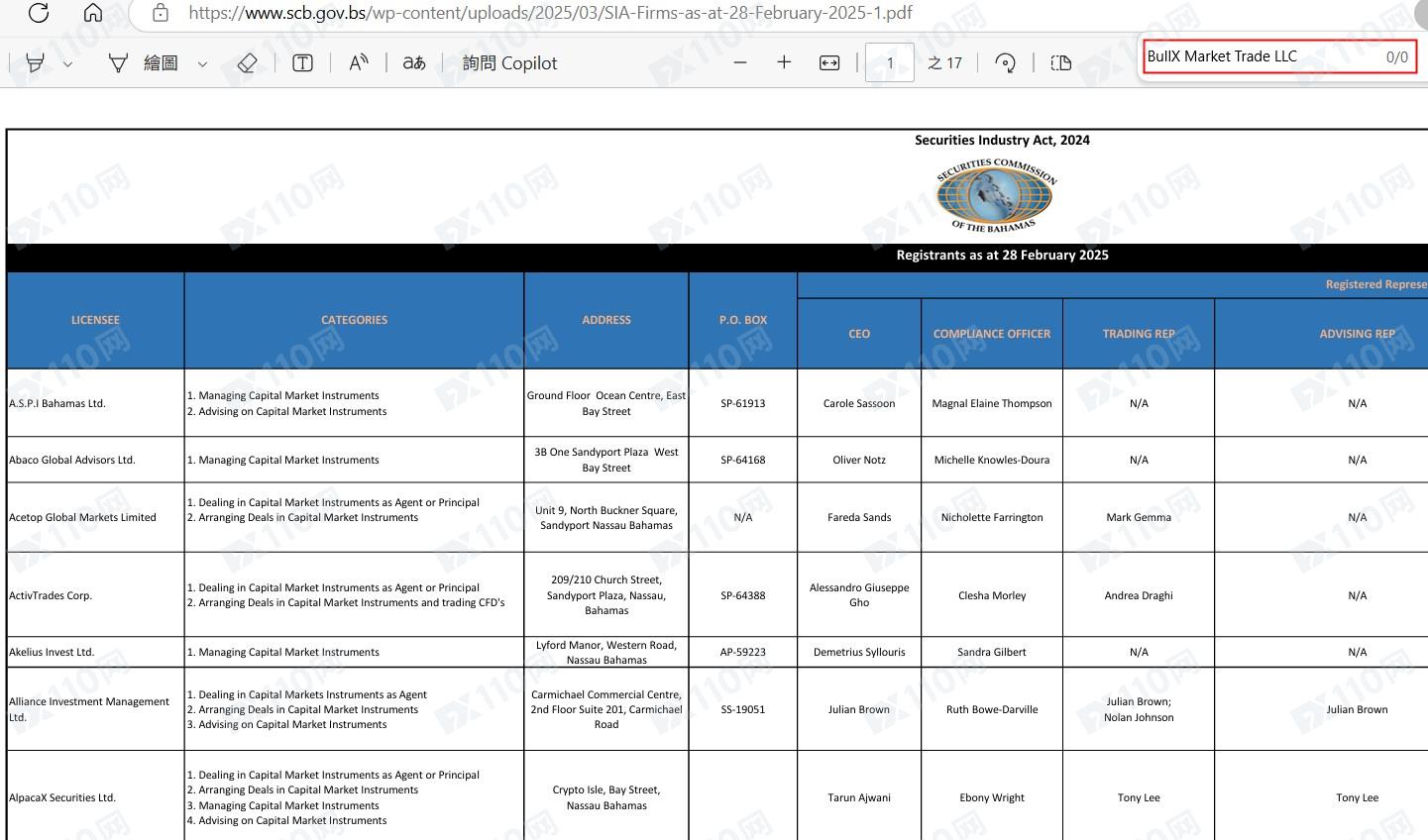The height and width of the screenshot is (840, 1428).
Task: Select licensee Akelius Invest Ltd.
Action: 52,652
